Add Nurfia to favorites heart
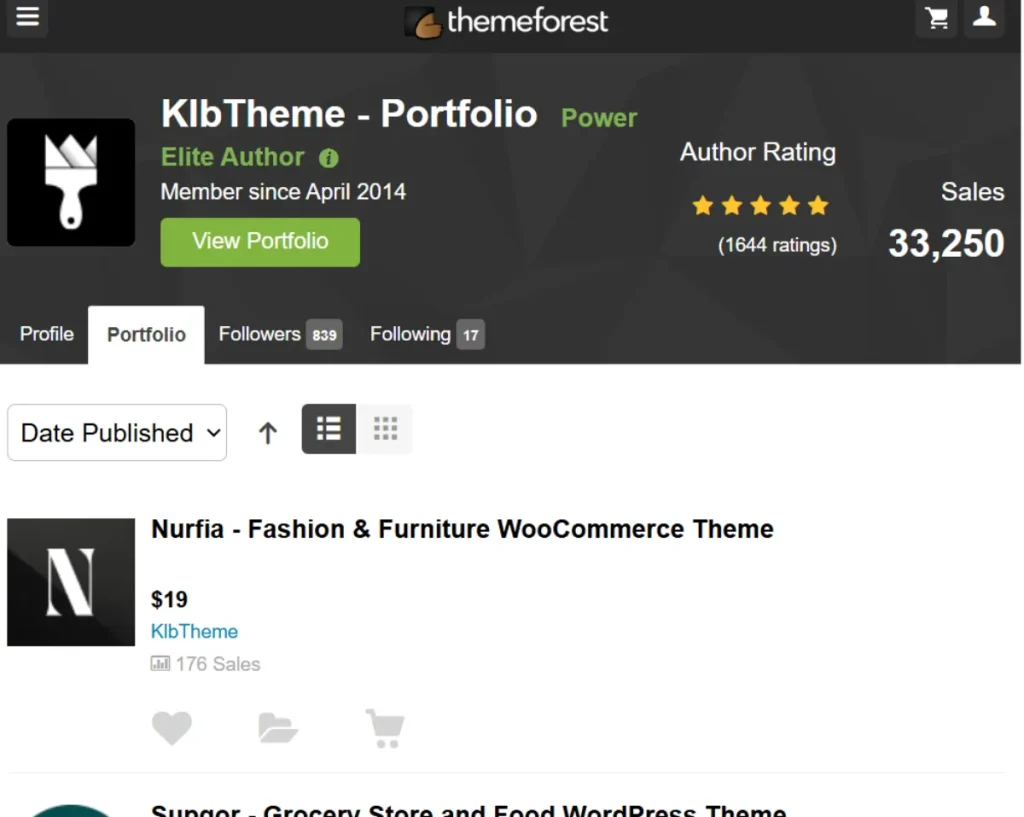The image size is (1024, 817). (172, 728)
